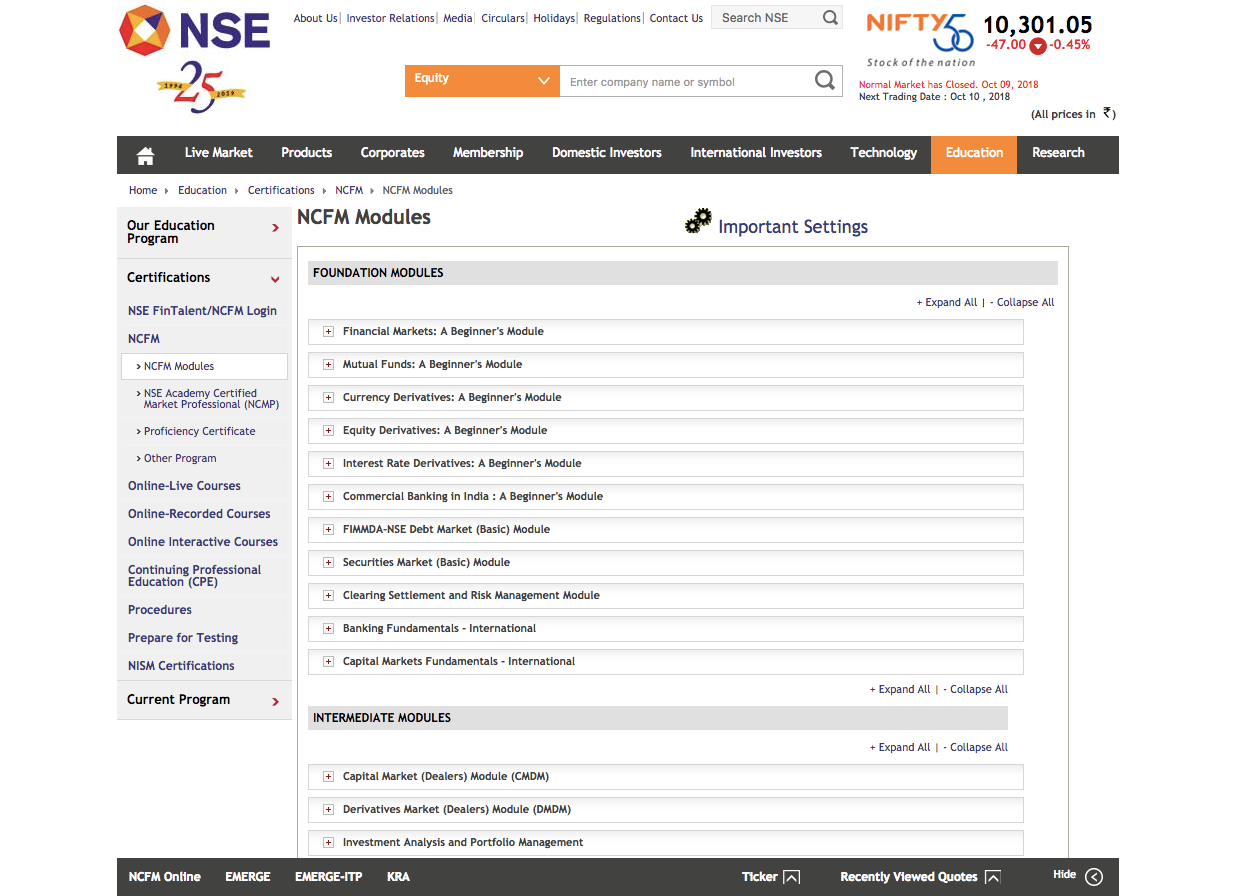Open NISM Certifications in sidebar

pos(181,666)
